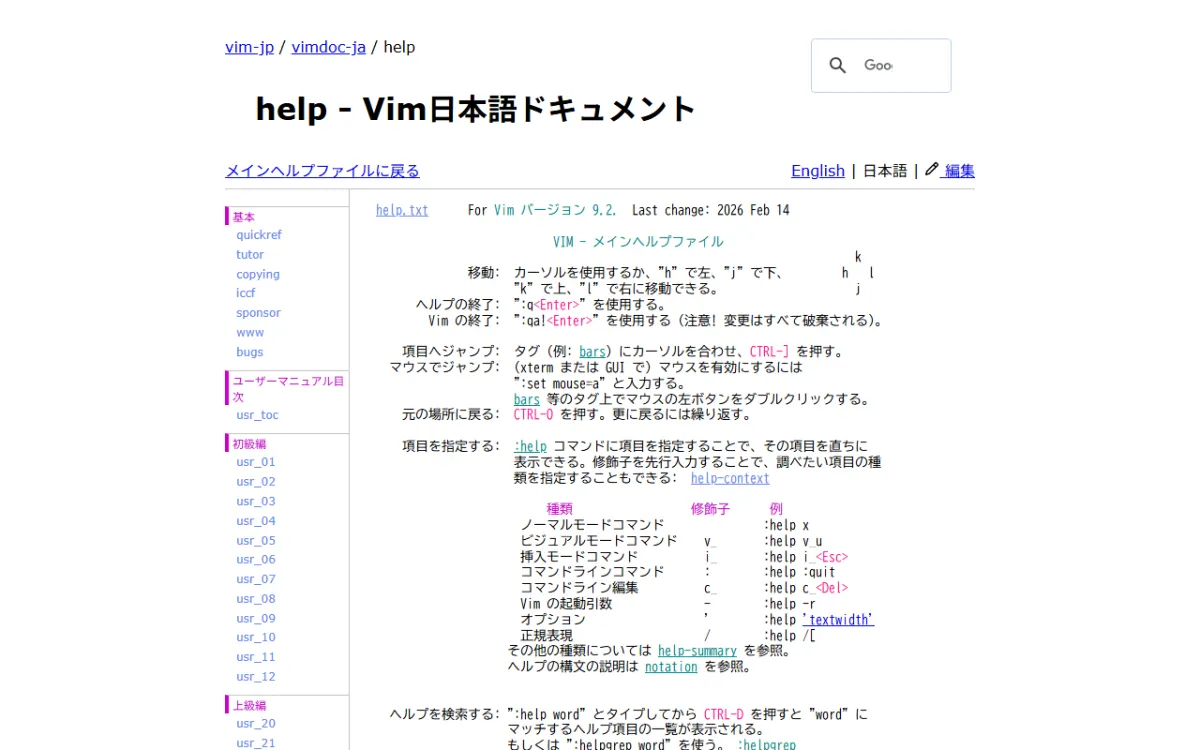The width and height of the screenshot is (1200, 750).
Task: Click the CTRL-O key text
Action: tap(534, 415)
